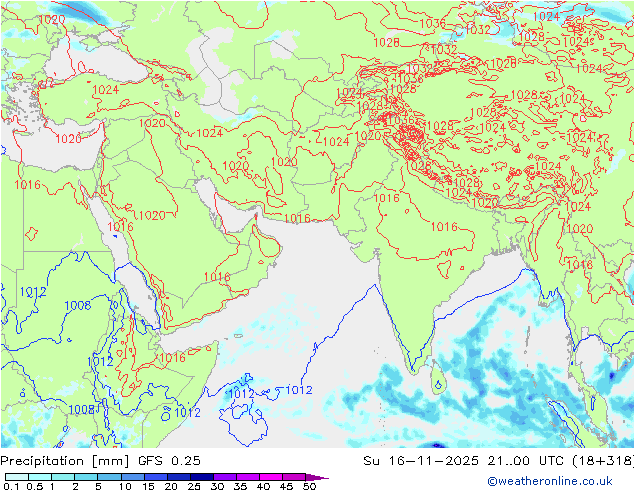This screenshot has height=490, width=634.
Task: Click the '0.5' legend scale label
Action: coord(34,486)
